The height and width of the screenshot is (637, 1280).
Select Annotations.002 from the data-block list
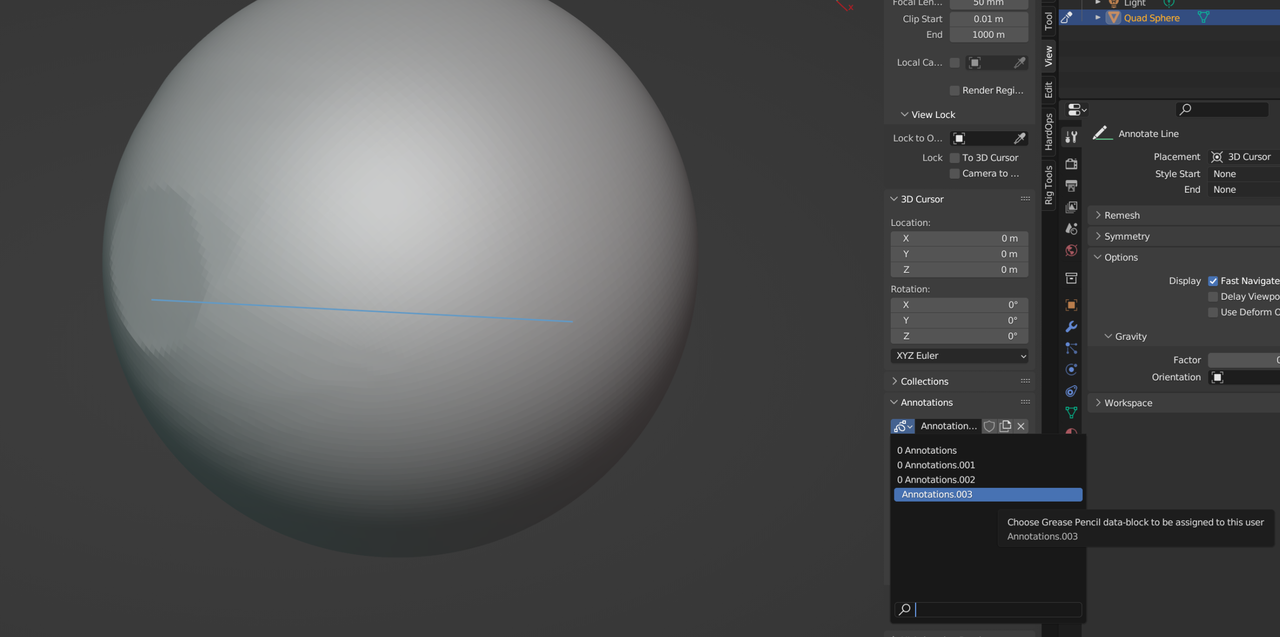(935, 480)
